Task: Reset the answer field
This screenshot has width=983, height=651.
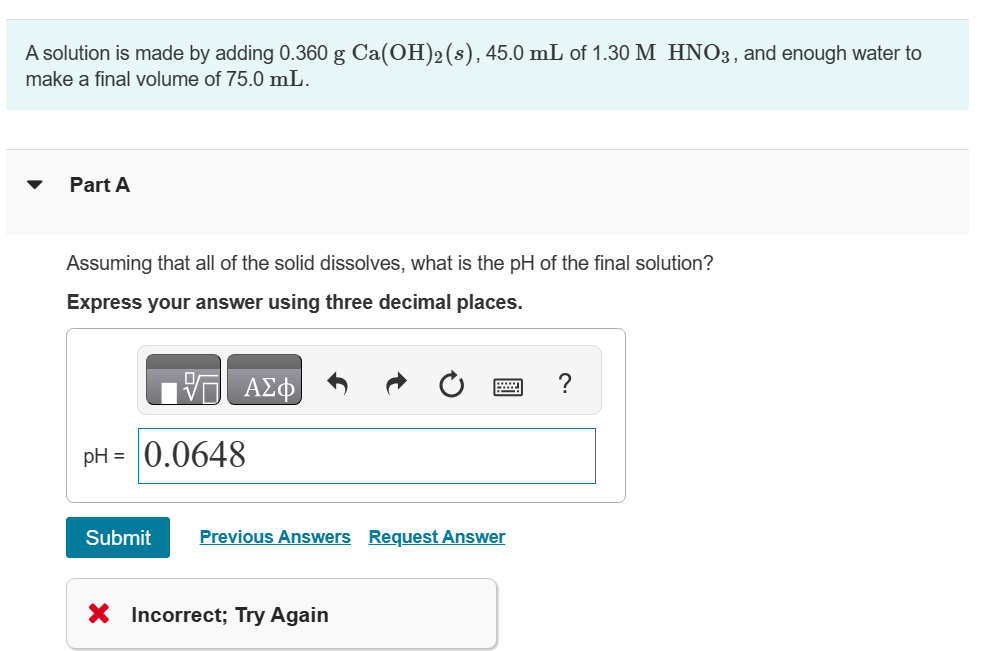Action: 450,381
